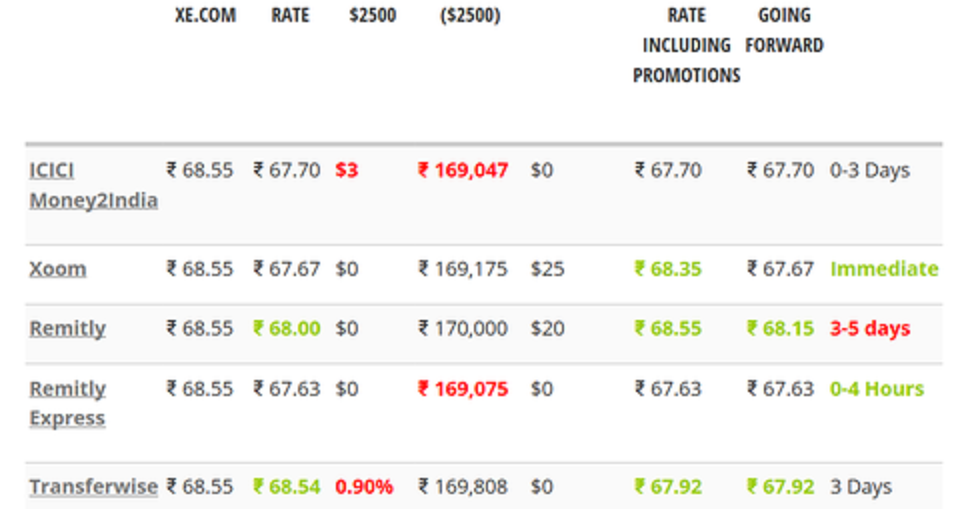This screenshot has height=509, width=970.
Task: Click the Rate Including Promotions header
Action: click(x=687, y=45)
